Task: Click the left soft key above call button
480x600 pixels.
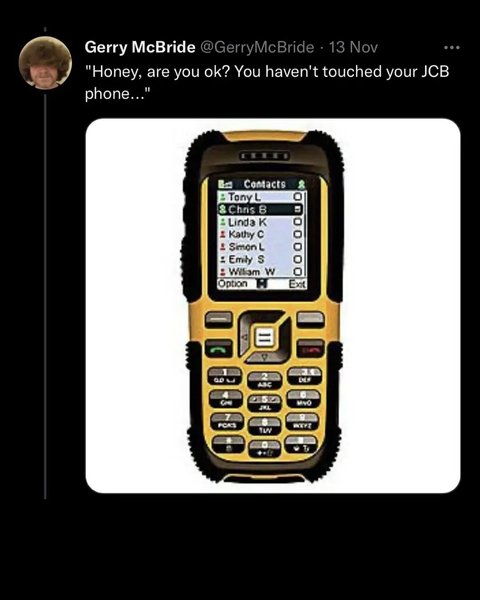Action: [x=219, y=320]
